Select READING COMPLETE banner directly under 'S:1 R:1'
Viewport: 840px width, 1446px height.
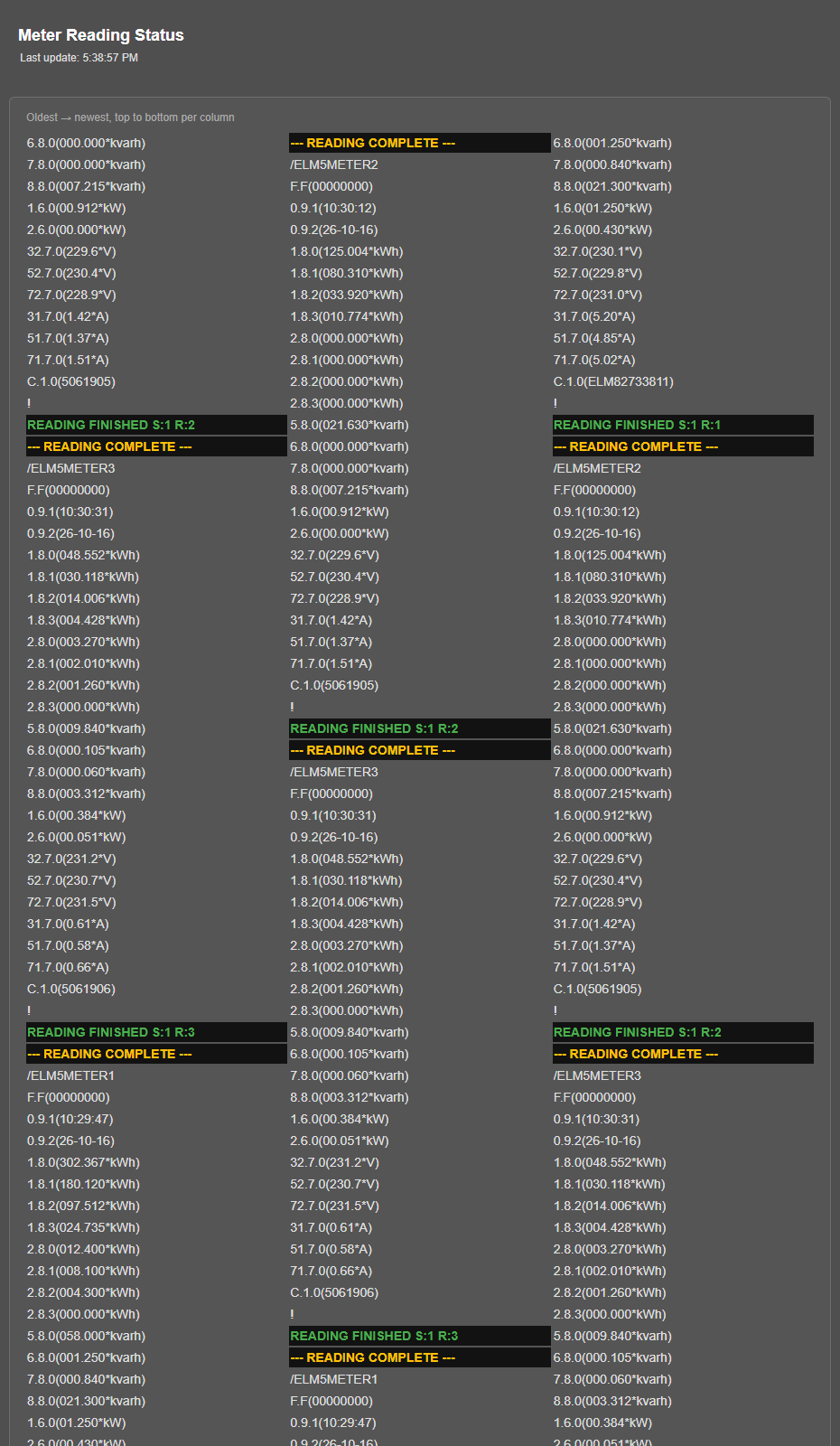(x=683, y=446)
